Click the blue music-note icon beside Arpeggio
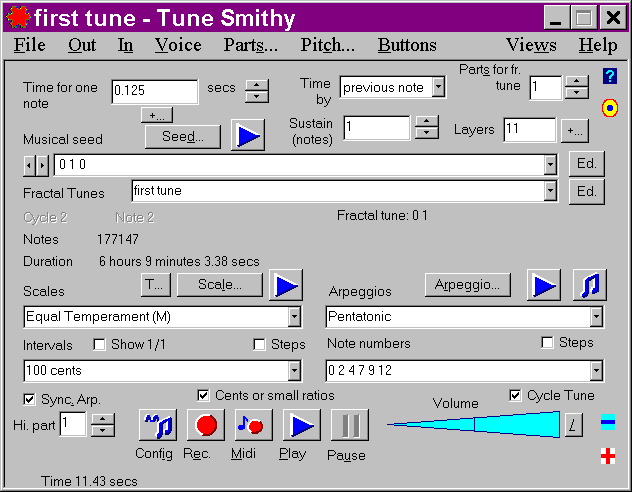632x492 pixels. (x=590, y=285)
